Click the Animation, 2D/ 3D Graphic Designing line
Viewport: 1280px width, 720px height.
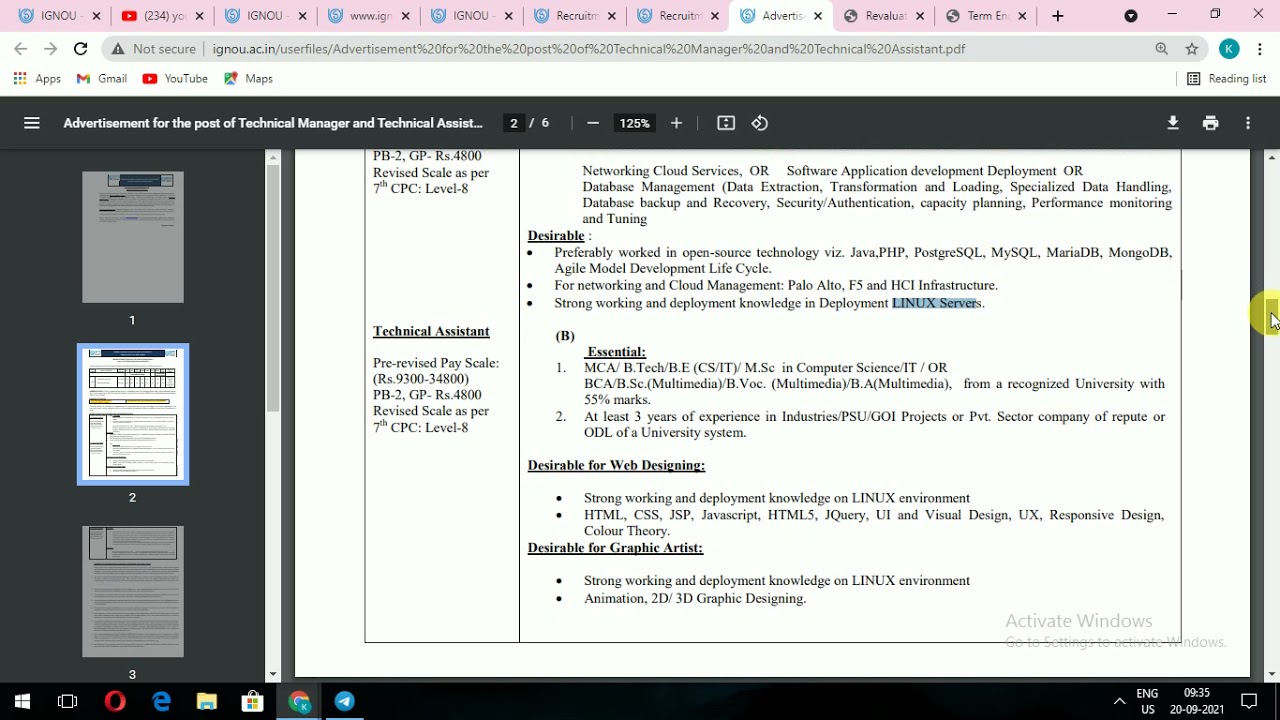click(x=695, y=598)
